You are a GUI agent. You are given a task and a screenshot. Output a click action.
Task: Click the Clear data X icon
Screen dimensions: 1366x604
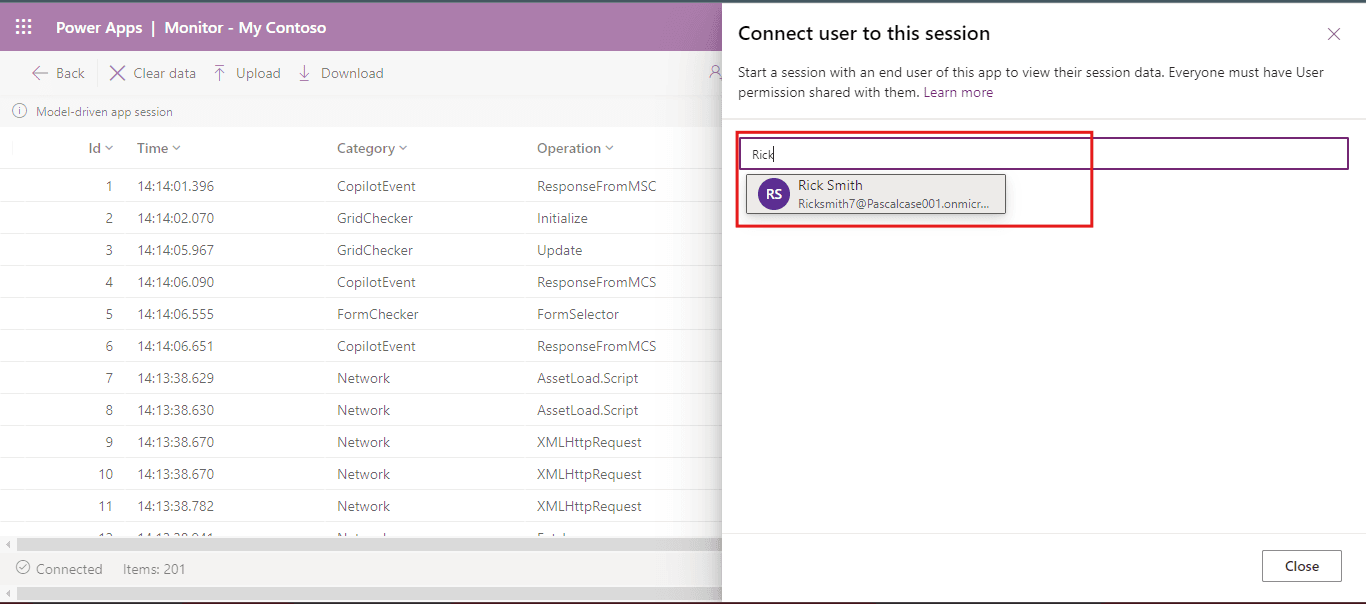point(117,73)
